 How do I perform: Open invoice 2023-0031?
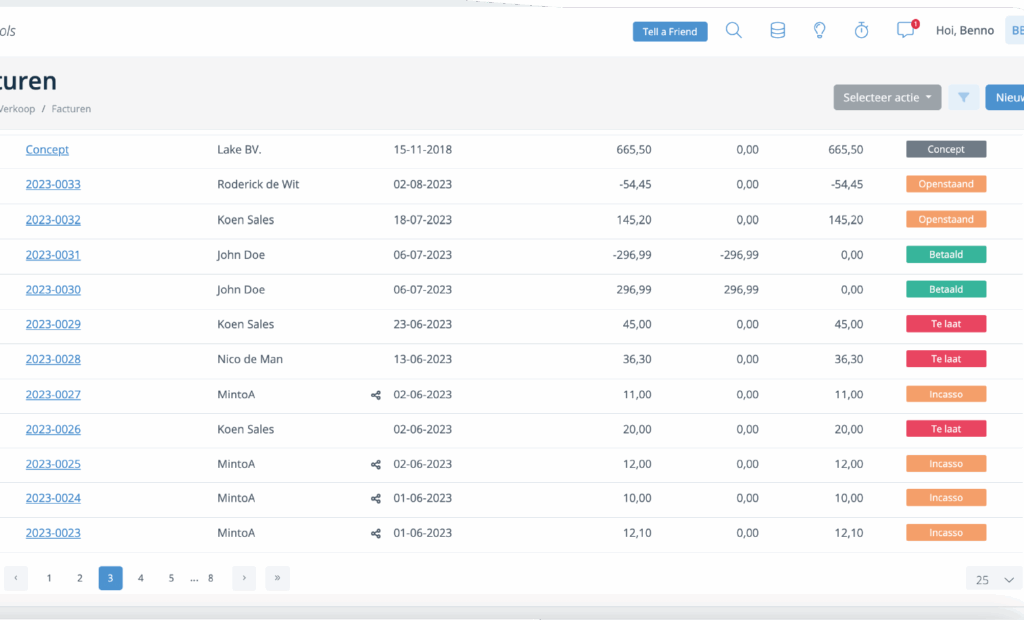[x=53, y=255]
